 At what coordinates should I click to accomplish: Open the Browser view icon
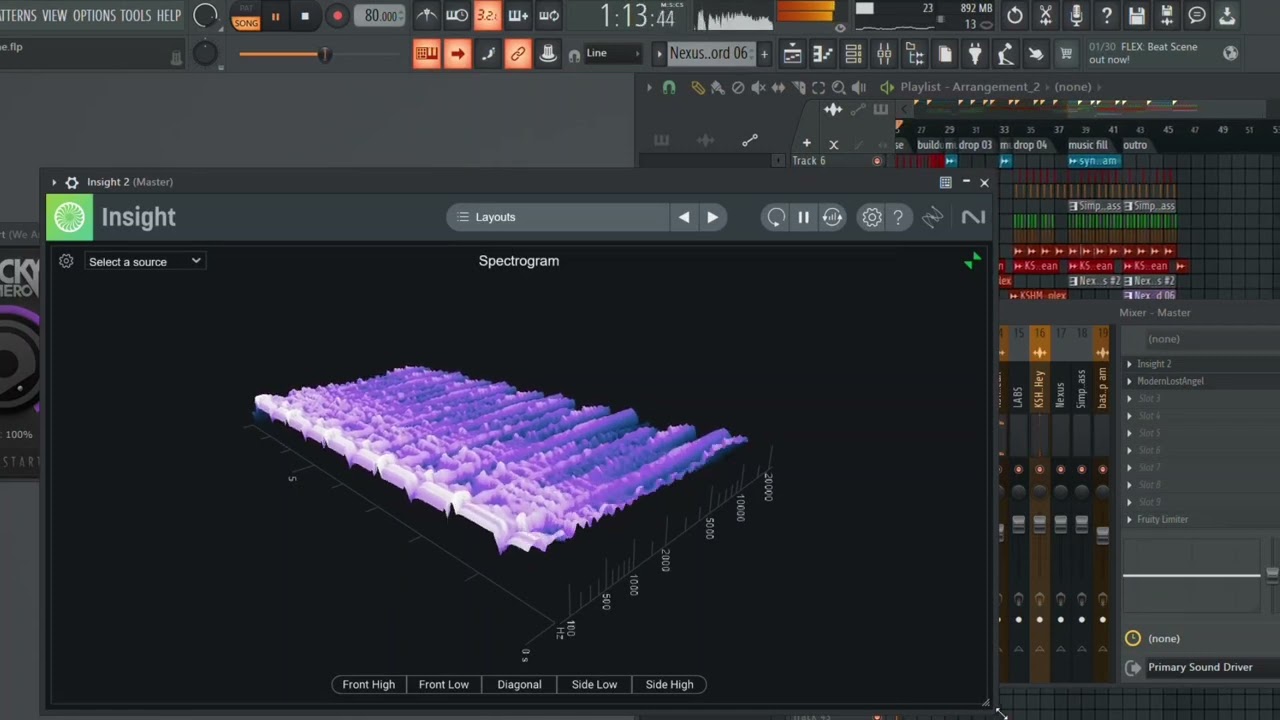pos(914,54)
